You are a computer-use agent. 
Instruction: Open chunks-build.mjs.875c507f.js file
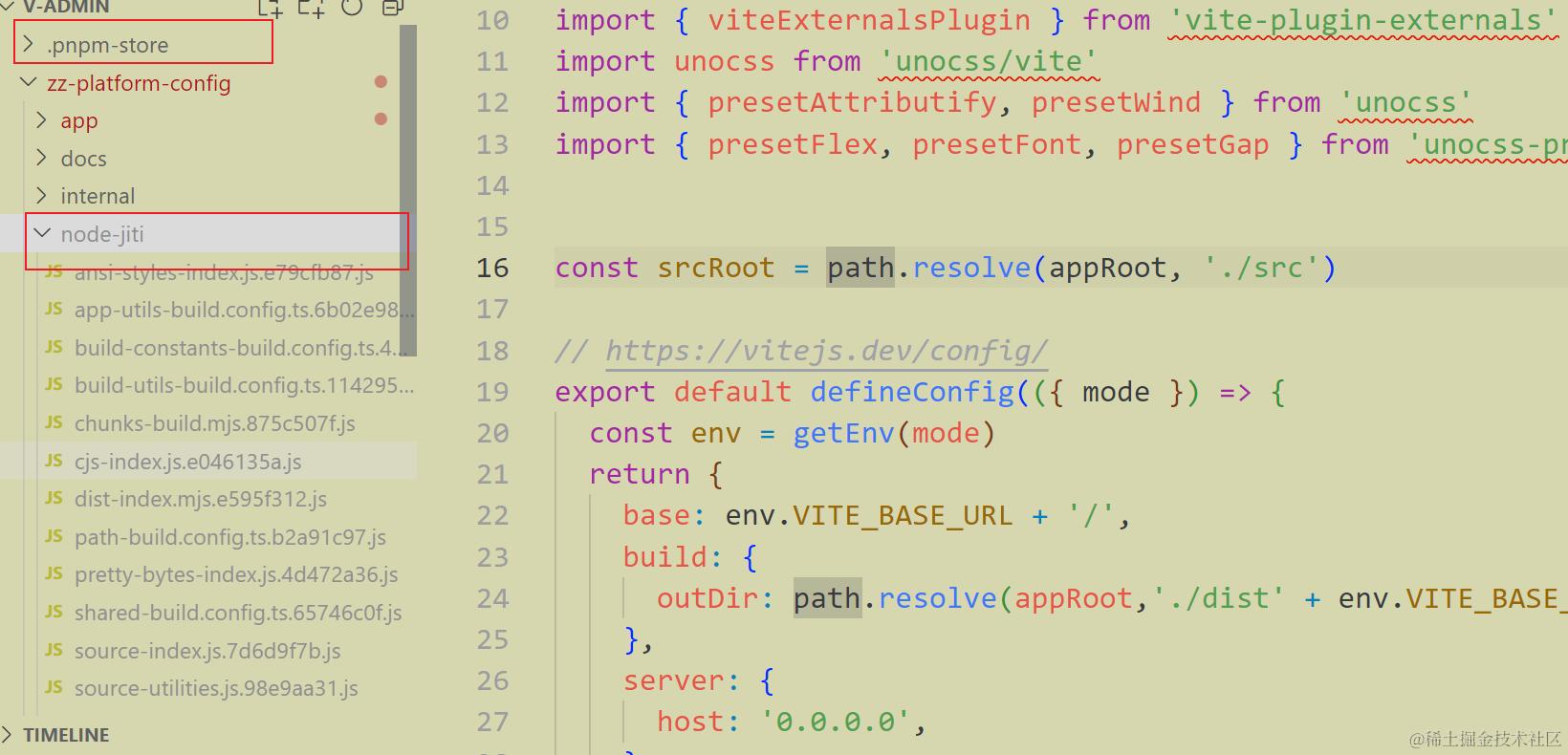click(x=215, y=423)
